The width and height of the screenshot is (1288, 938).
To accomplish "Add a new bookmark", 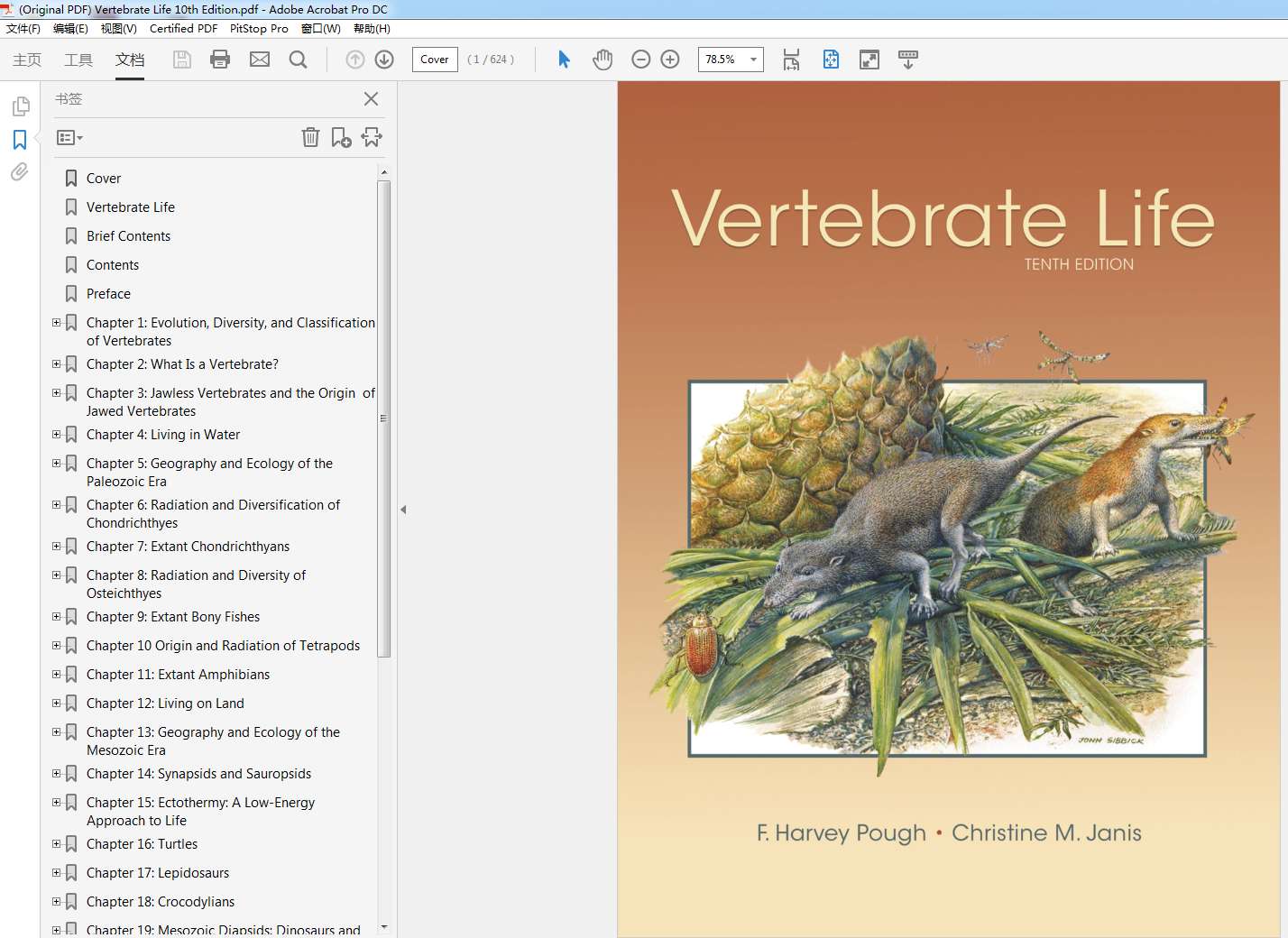I will click(341, 137).
